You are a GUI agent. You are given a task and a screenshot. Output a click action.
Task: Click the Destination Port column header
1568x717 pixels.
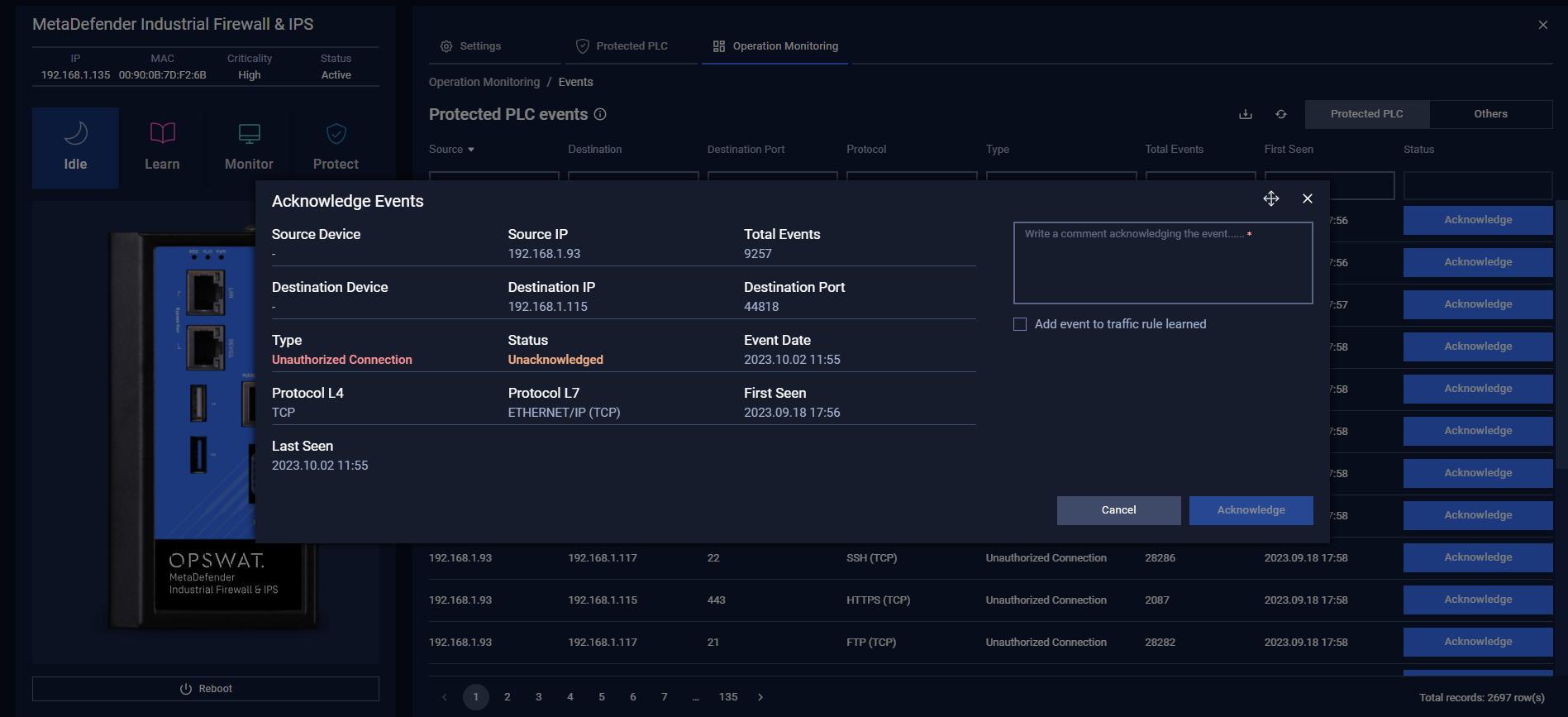pyautogui.click(x=746, y=150)
